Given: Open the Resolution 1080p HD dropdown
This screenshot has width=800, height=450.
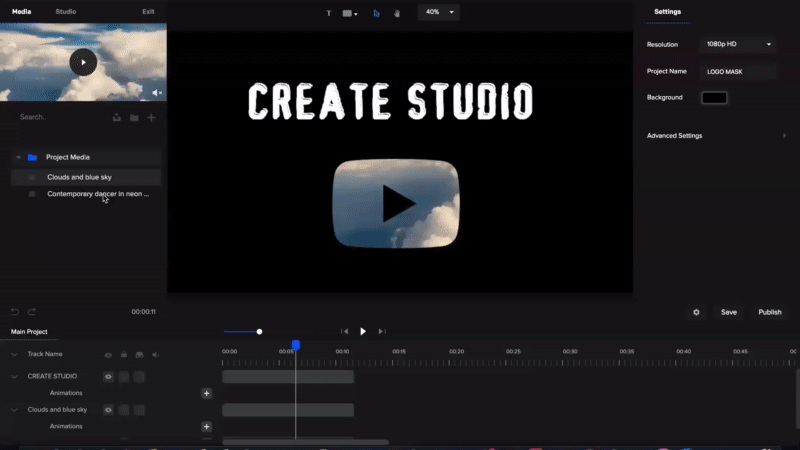Looking at the screenshot, I should (x=738, y=44).
